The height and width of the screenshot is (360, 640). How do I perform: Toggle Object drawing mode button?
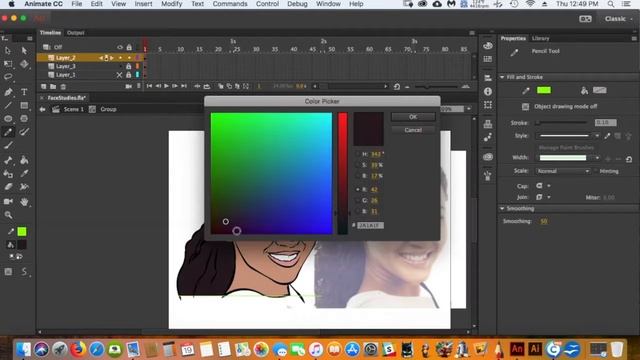(x=525, y=107)
